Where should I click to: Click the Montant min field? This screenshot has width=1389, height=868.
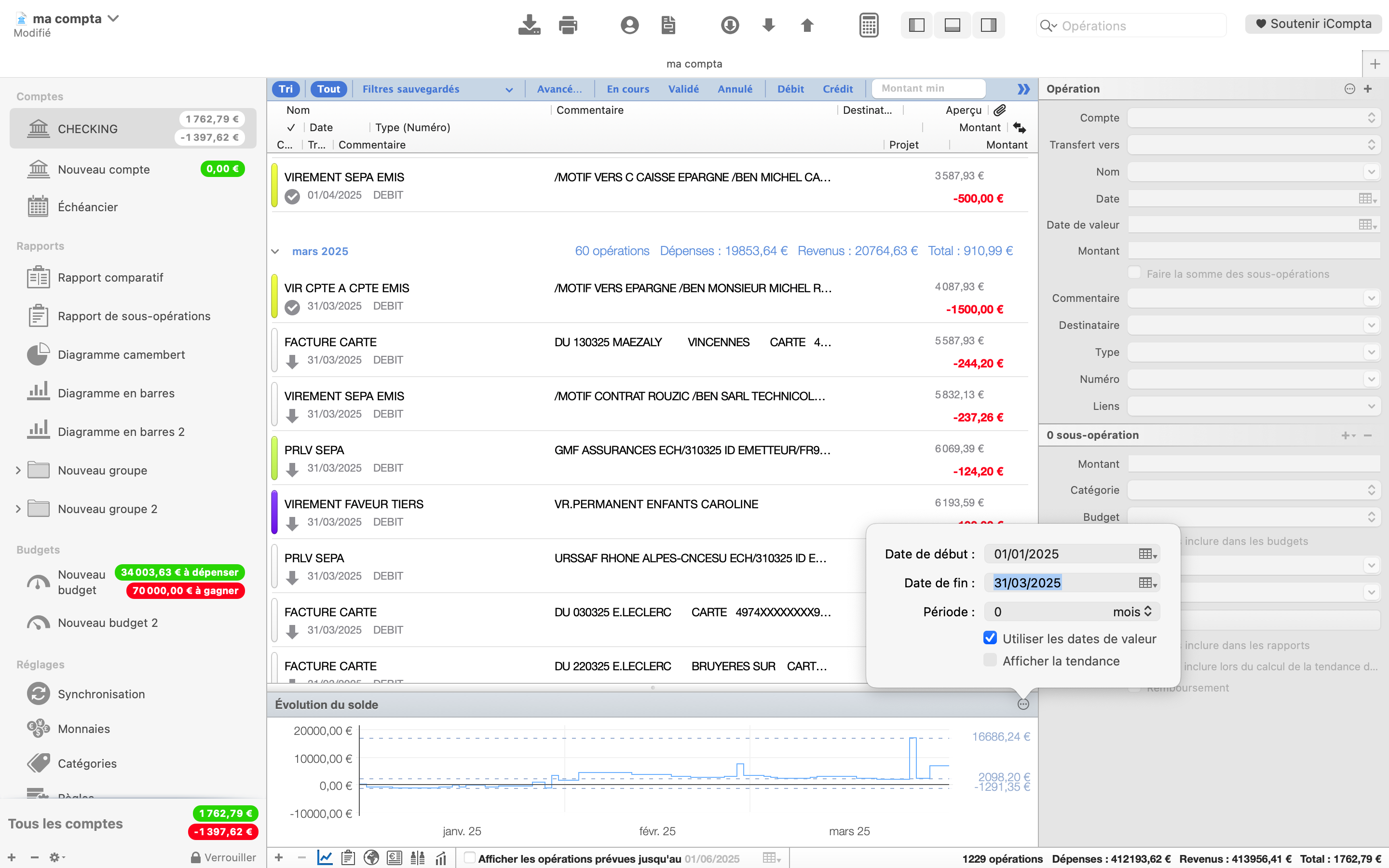pyautogui.click(x=929, y=88)
